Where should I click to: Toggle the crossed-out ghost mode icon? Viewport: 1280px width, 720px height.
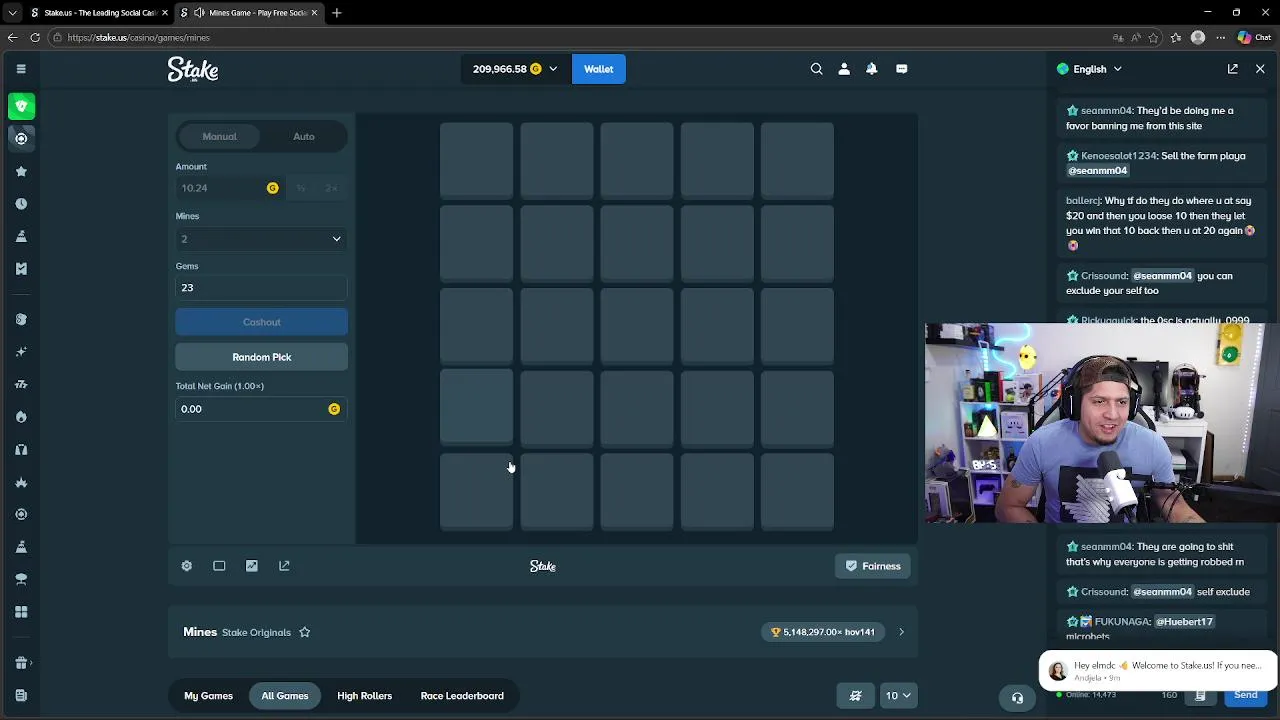pyautogui.click(x=855, y=696)
